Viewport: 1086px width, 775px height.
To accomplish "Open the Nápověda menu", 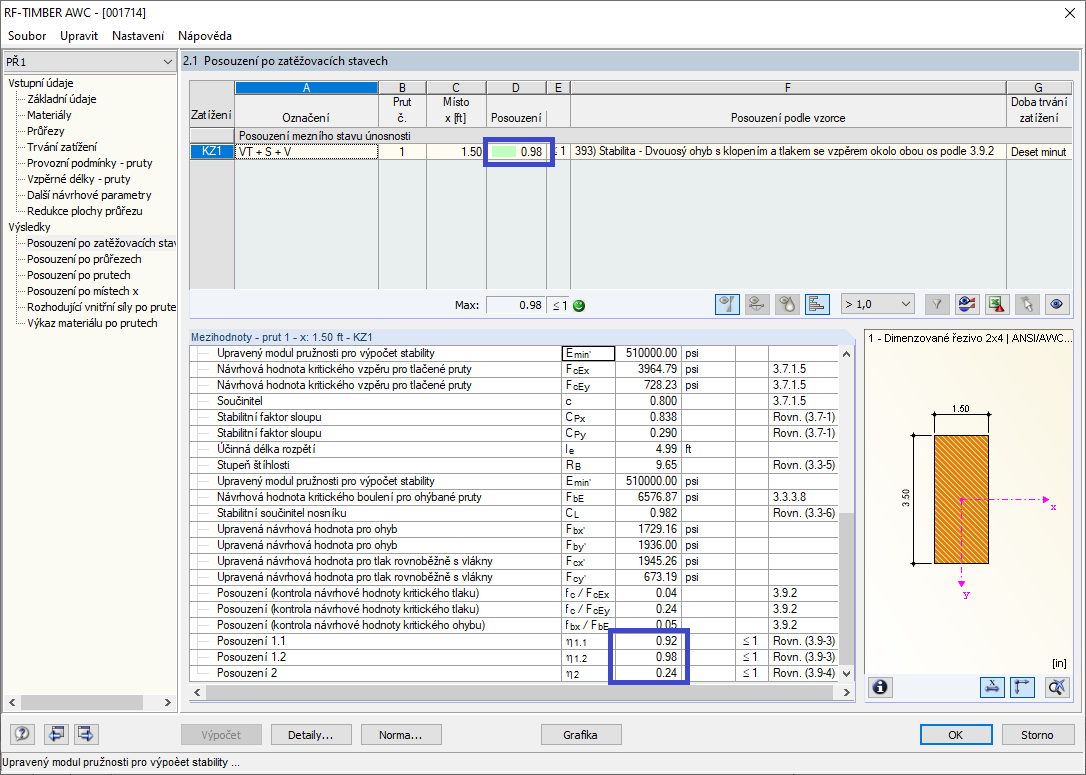I will pos(205,36).
